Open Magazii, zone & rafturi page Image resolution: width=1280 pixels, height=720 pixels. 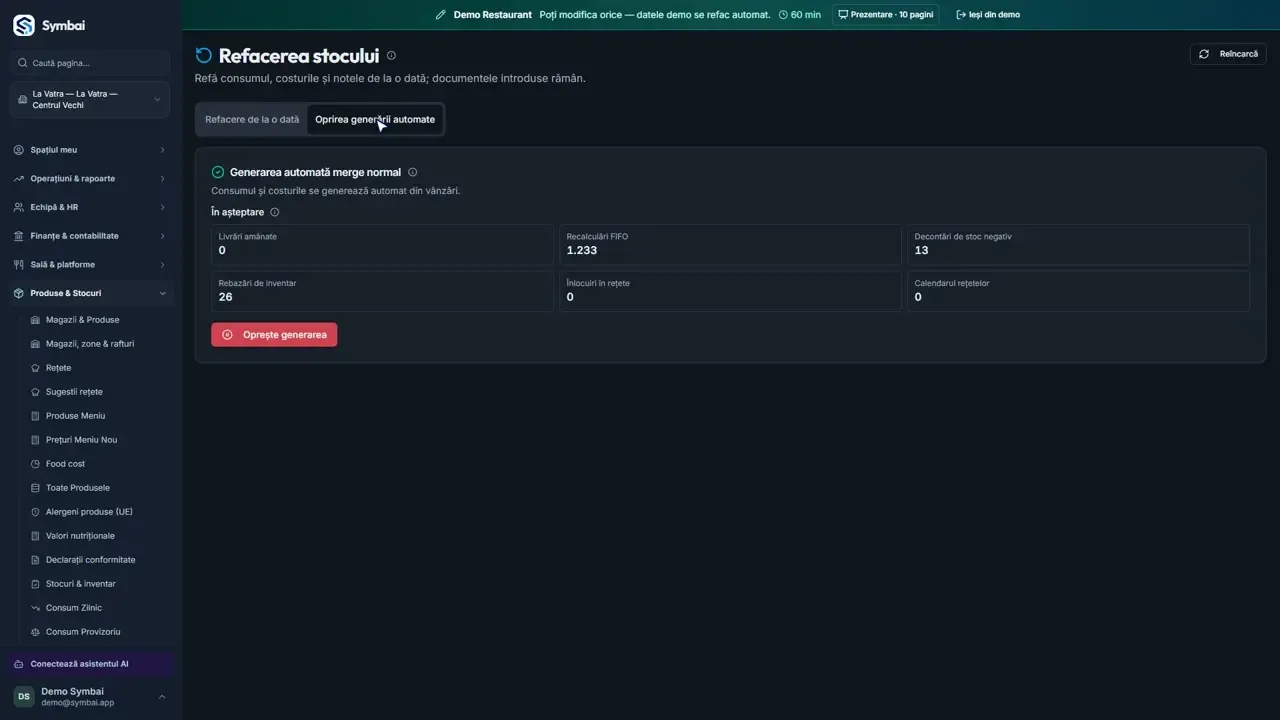click(90, 344)
